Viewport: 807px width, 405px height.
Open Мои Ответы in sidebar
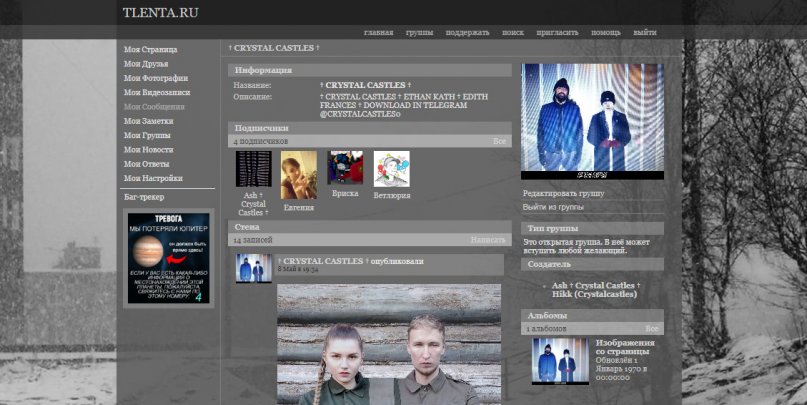tap(146, 164)
